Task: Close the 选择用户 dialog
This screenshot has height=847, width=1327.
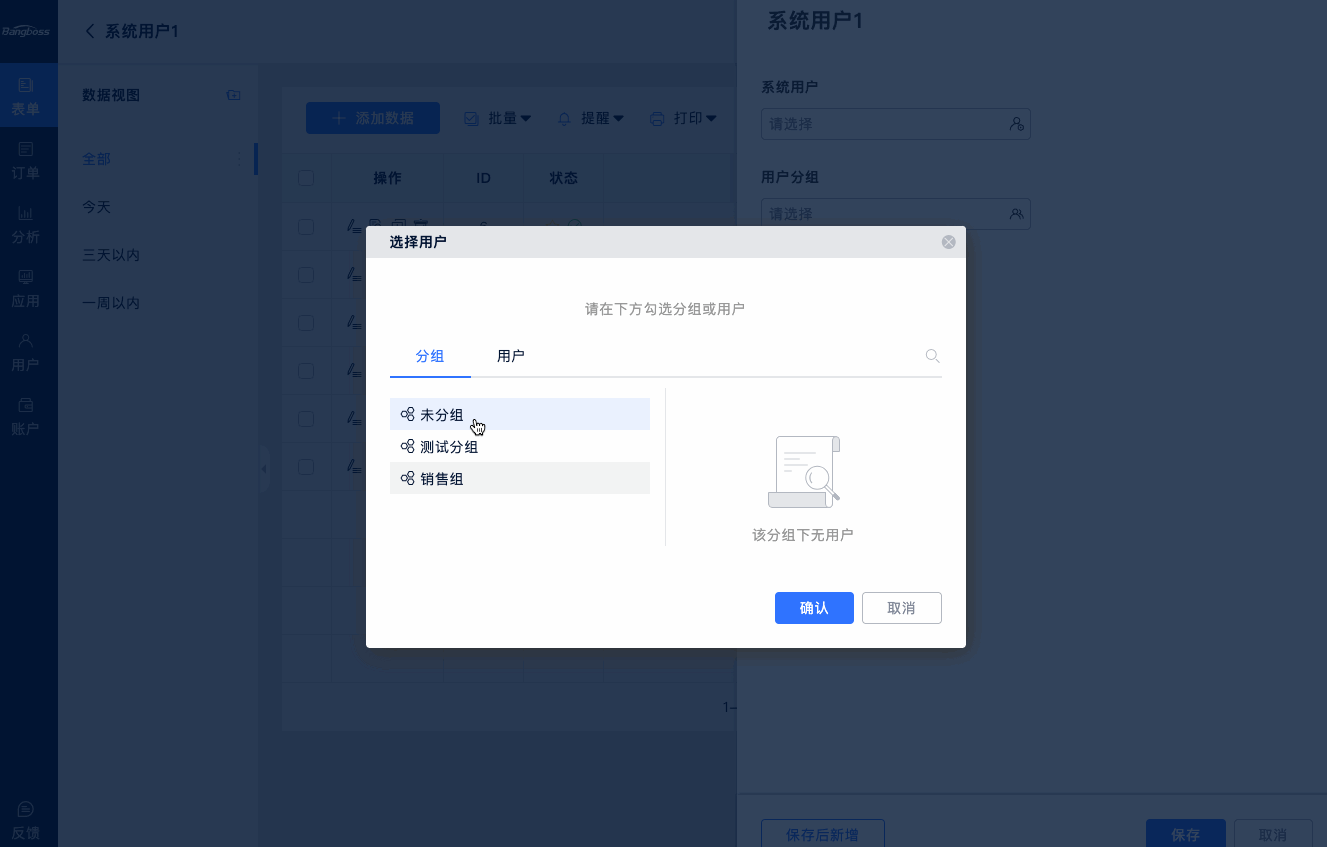Action: point(948,242)
